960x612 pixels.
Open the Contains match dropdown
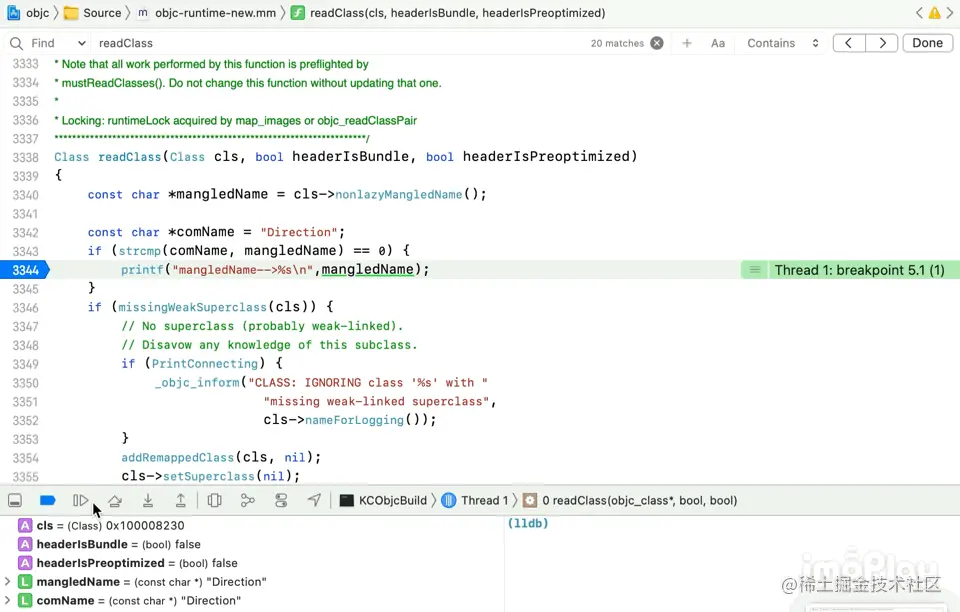pos(782,43)
